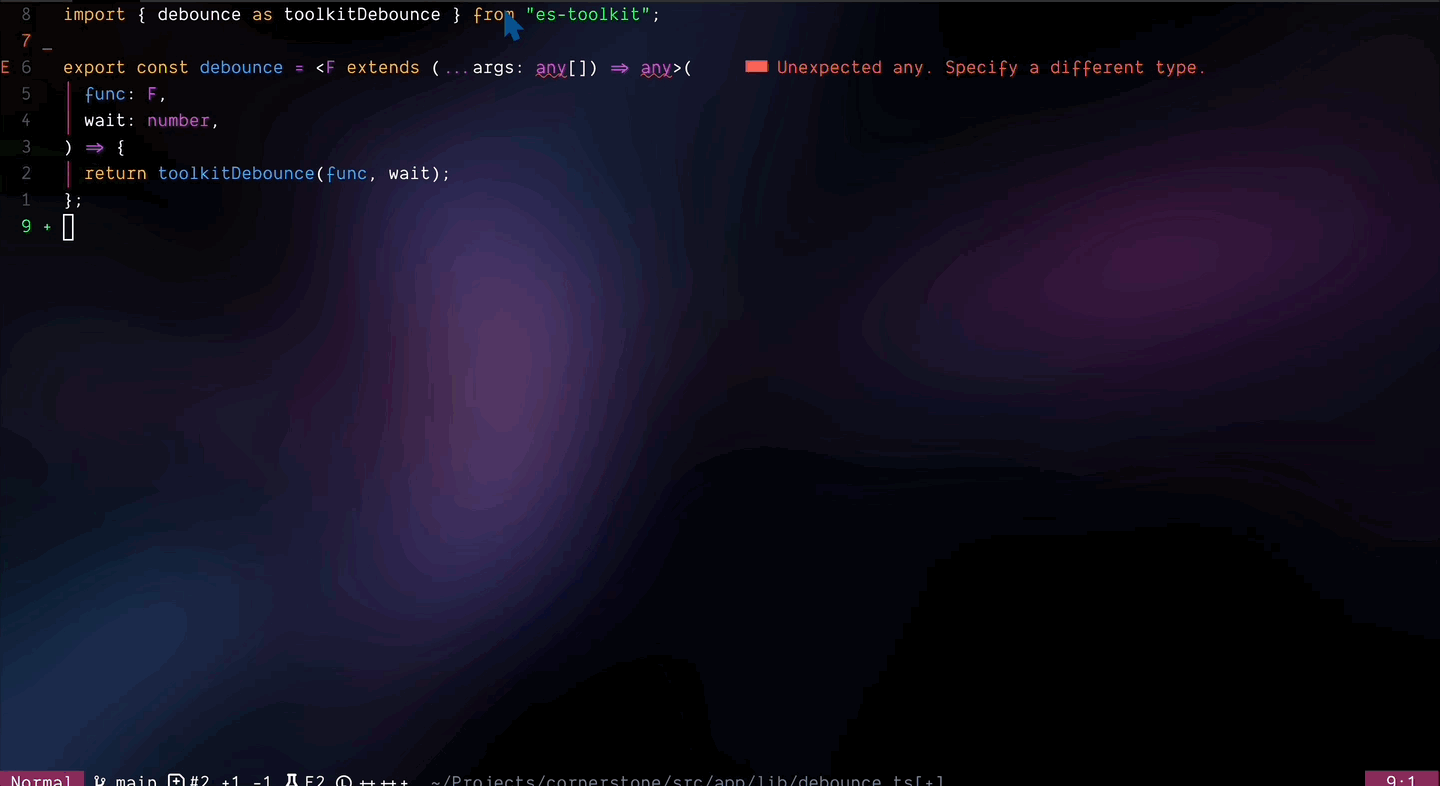Click the block cursor on line 9
This screenshot has height=786, width=1440.
click(x=68, y=227)
